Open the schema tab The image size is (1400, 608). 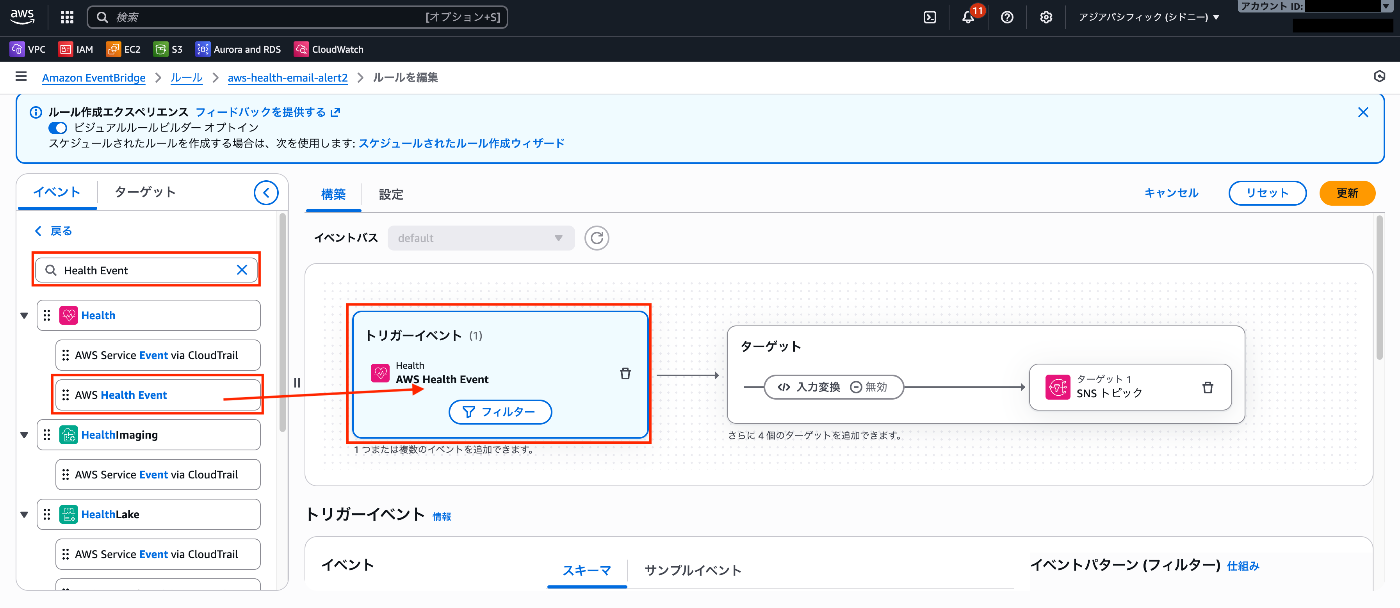point(587,570)
